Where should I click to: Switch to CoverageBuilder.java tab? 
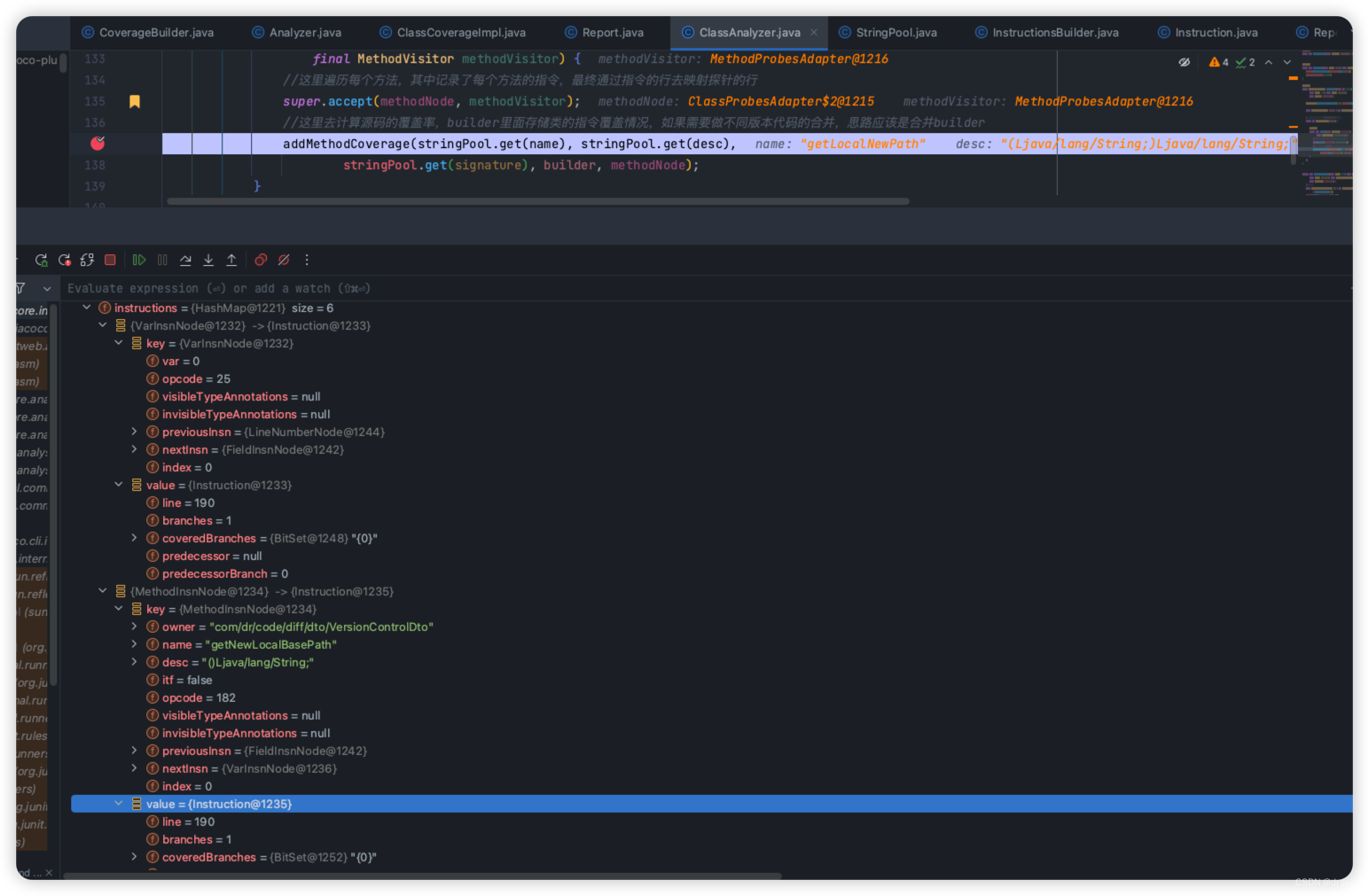coord(147,33)
